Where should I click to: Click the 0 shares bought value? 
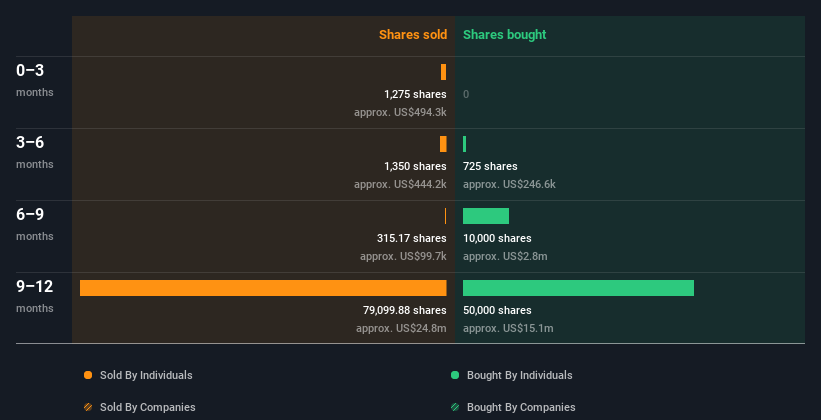466,94
